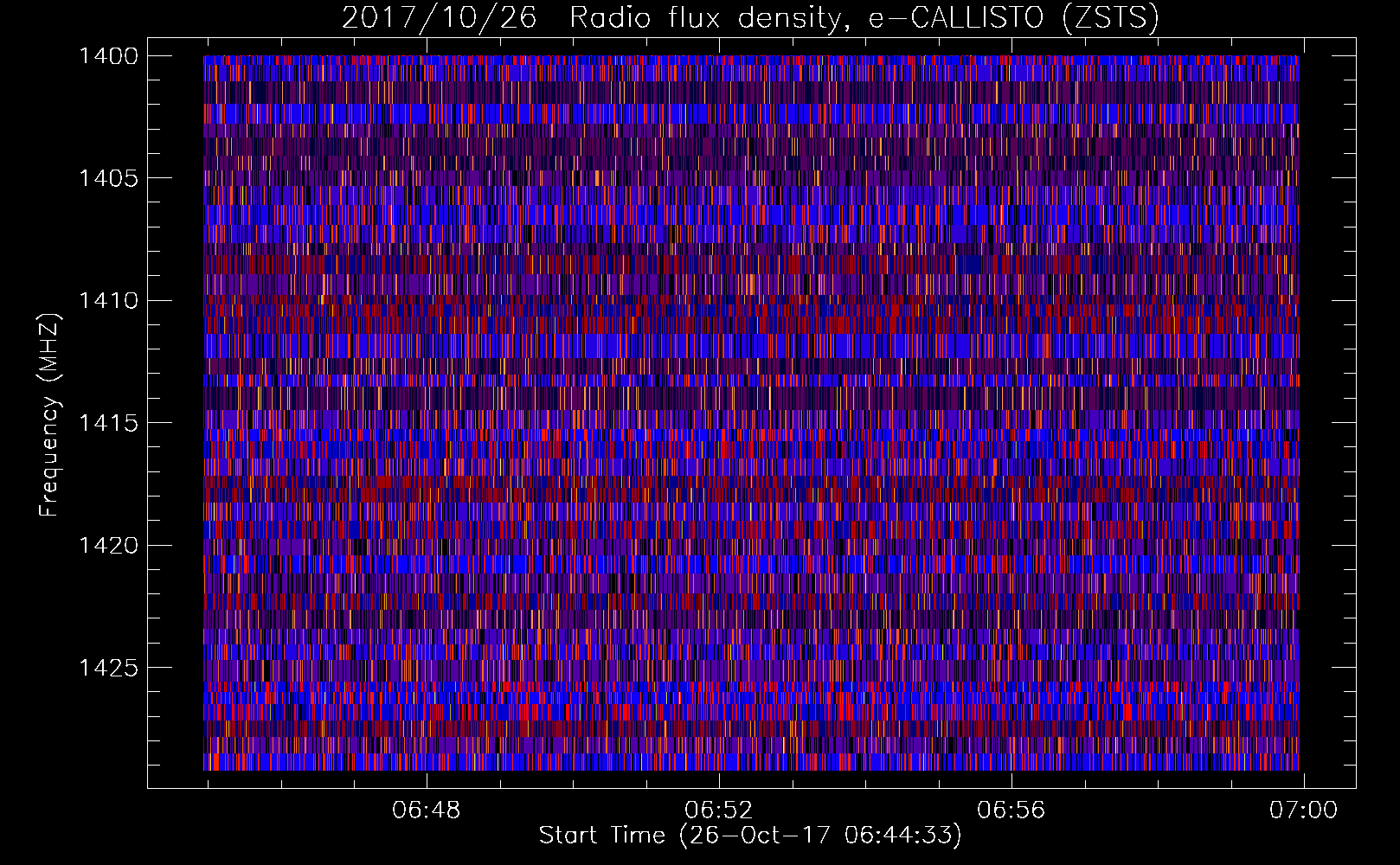Click the 'Start Time (26-Oct-17 06:44:33)' label

[x=750, y=836]
